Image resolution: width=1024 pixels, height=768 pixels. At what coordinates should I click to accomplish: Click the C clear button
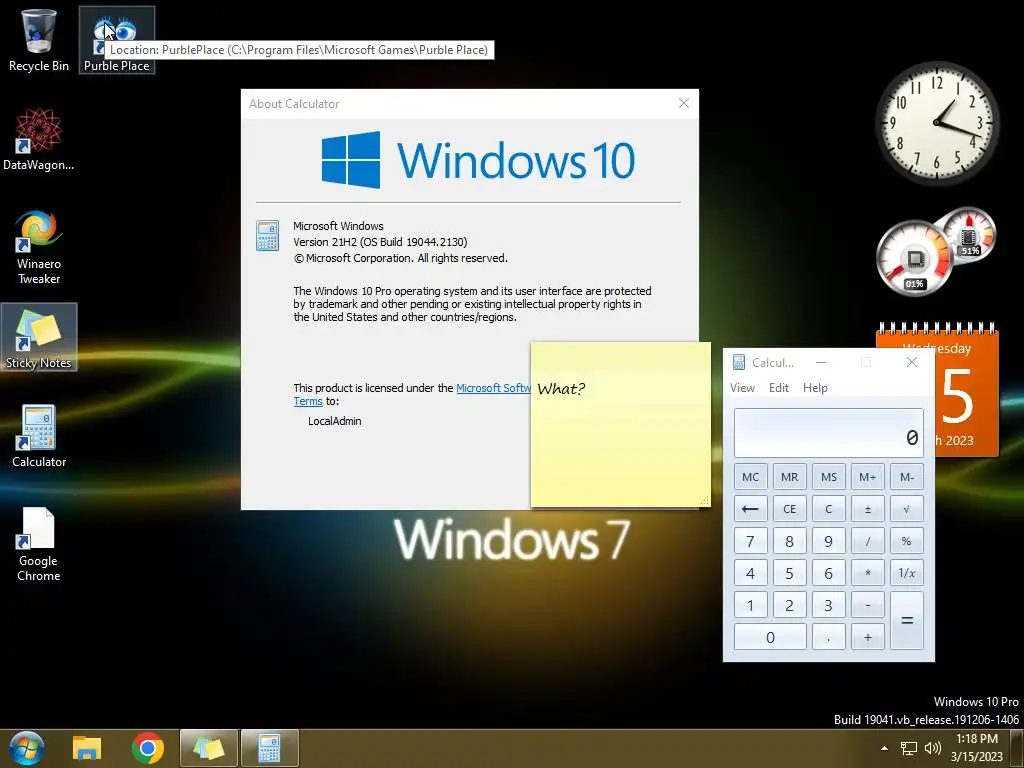pos(829,509)
